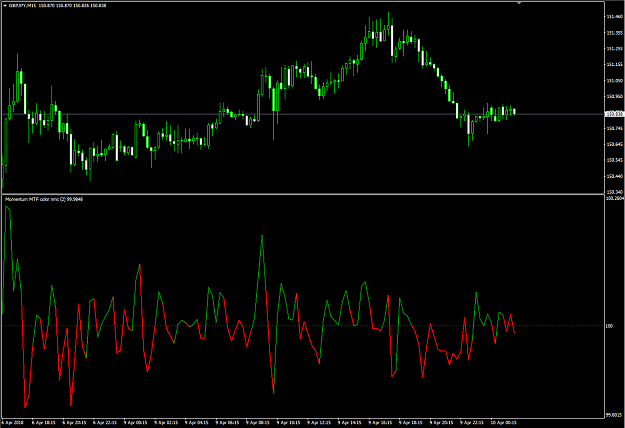Click the 10 Apr 00:15 time axis label
Viewport: 625px width, 428px height.
(x=503, y=422)
